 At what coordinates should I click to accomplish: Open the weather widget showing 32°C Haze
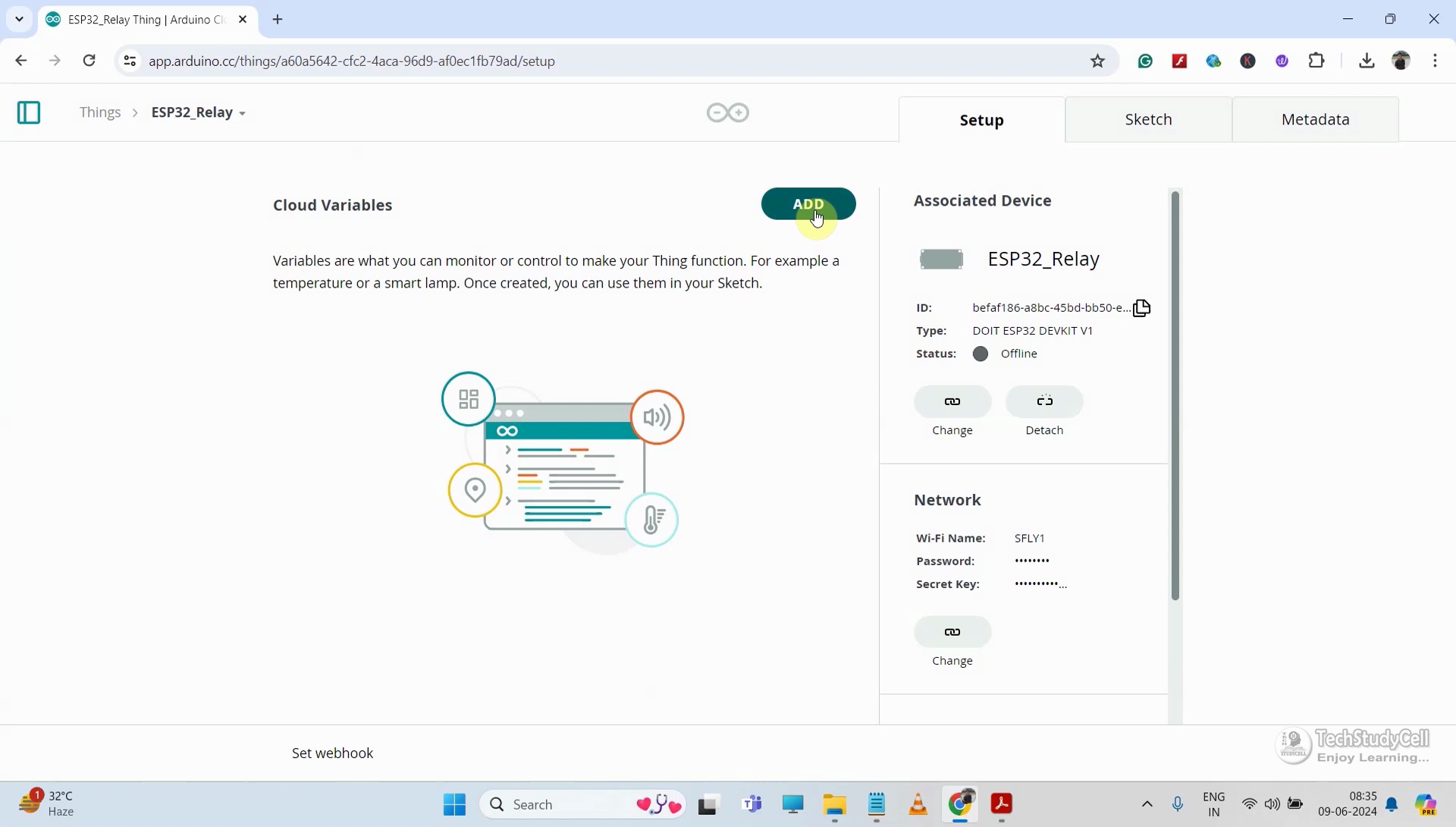[47, 804]
